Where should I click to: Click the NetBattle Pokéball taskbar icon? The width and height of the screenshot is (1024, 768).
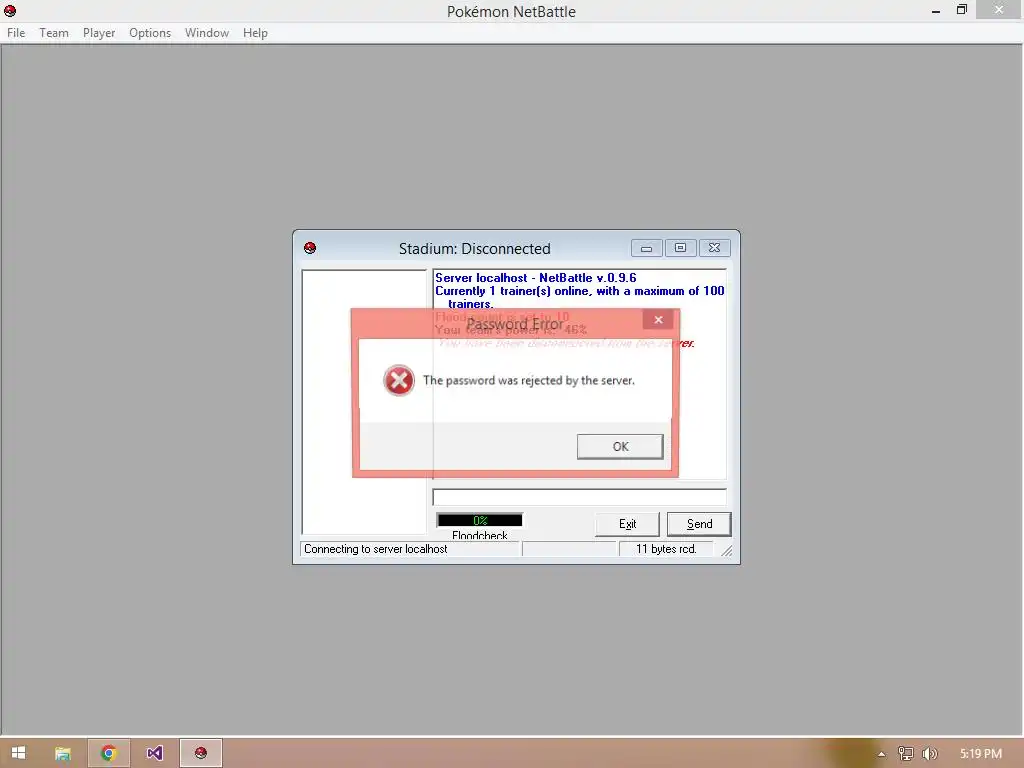(200, 753)
